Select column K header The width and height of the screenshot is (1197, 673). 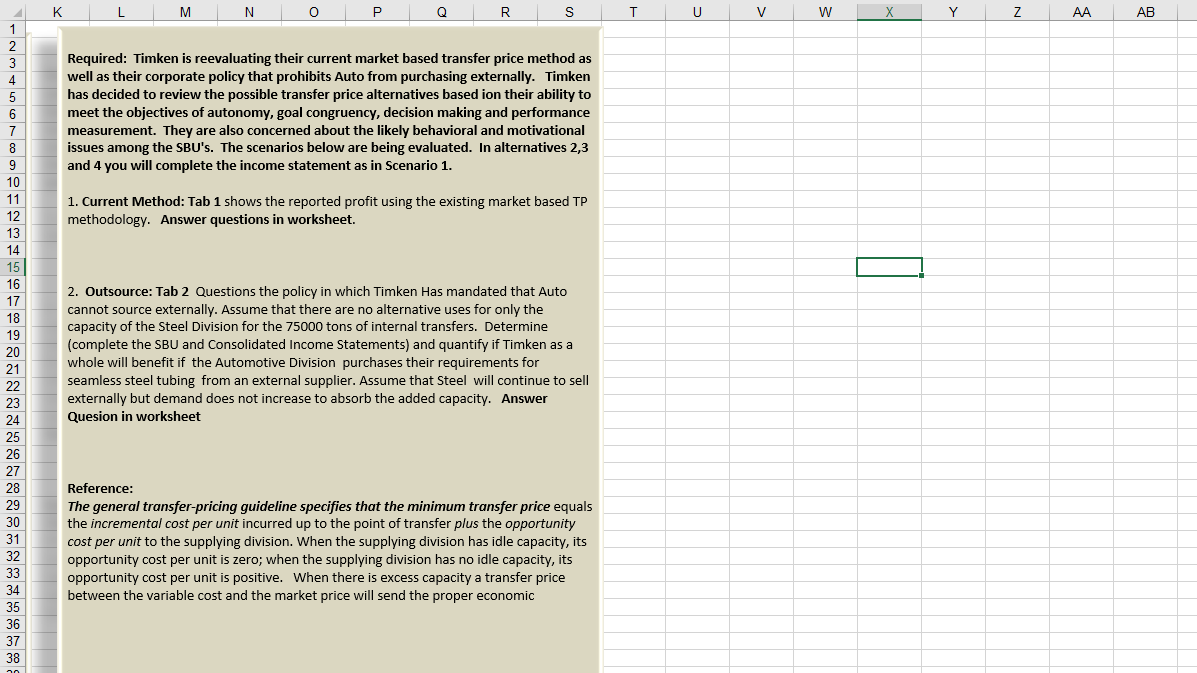57,12
